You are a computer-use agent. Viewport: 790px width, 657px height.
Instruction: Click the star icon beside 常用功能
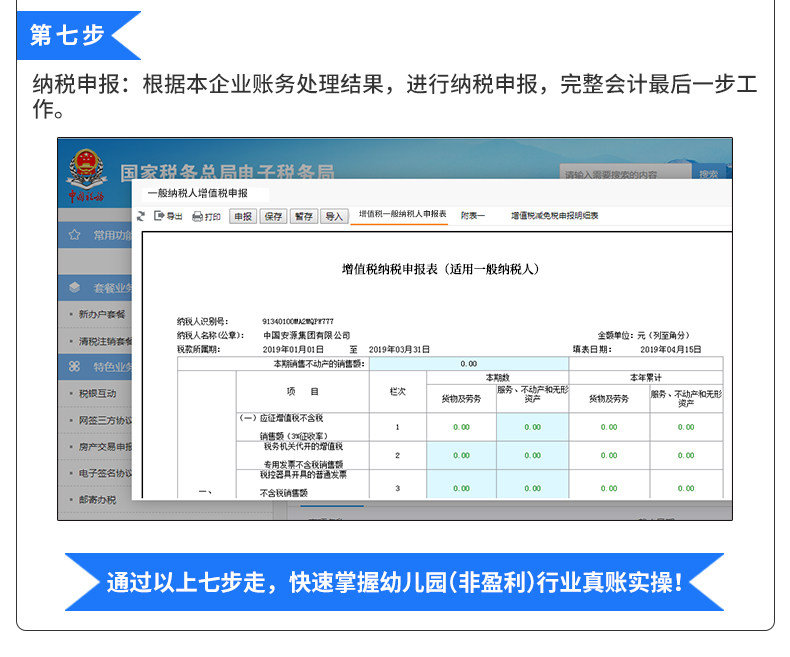(74, 235)
